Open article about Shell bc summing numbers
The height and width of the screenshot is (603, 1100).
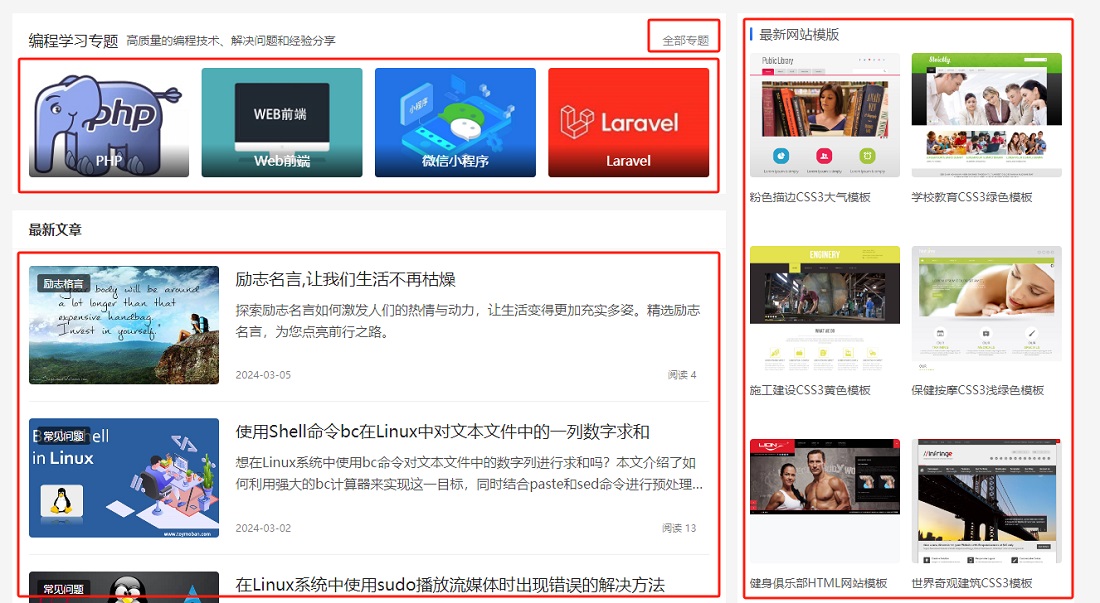(x=442, y=432)
